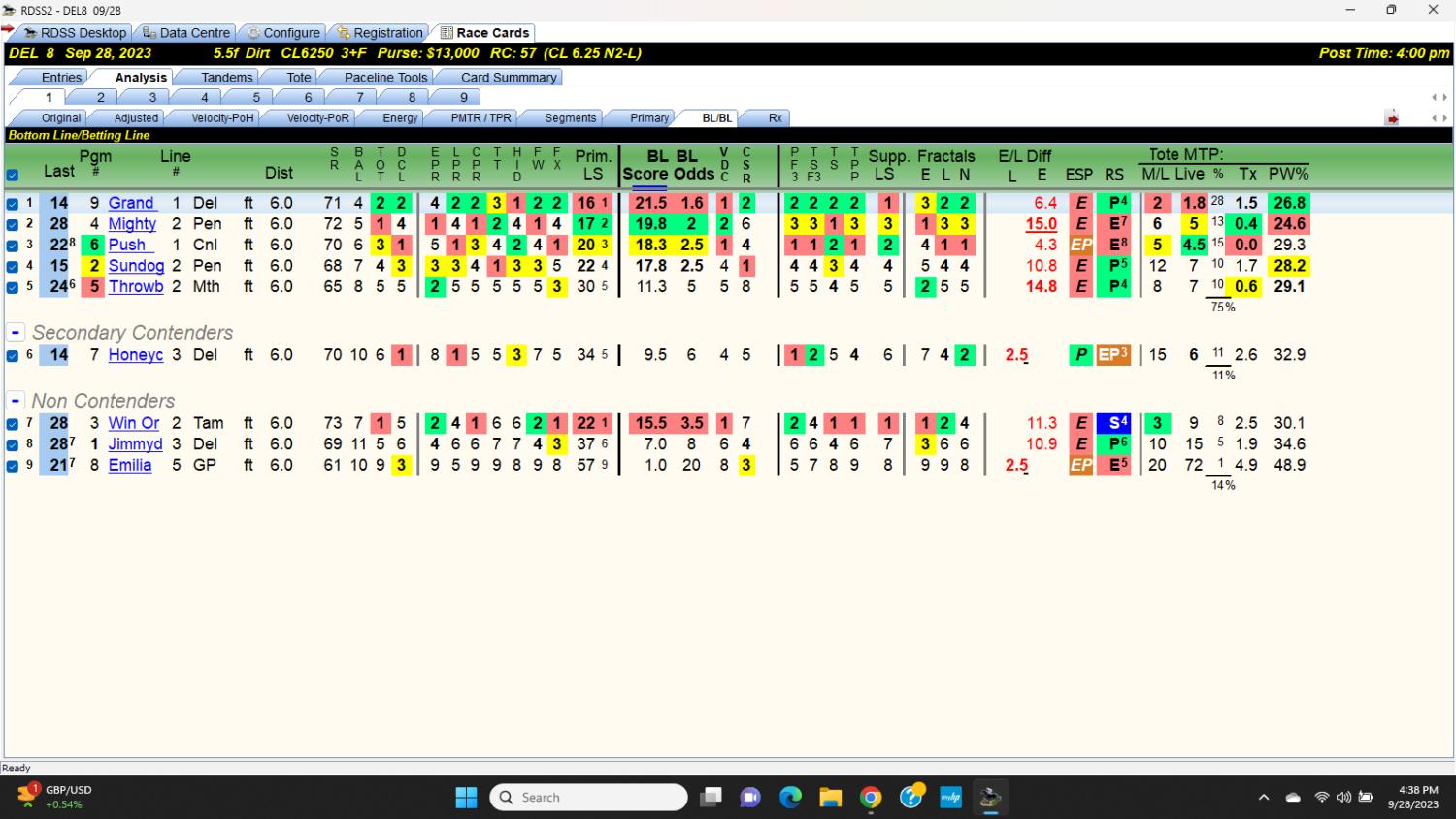
Task: Show hidden system tray icons
Action: [1263, 798]
